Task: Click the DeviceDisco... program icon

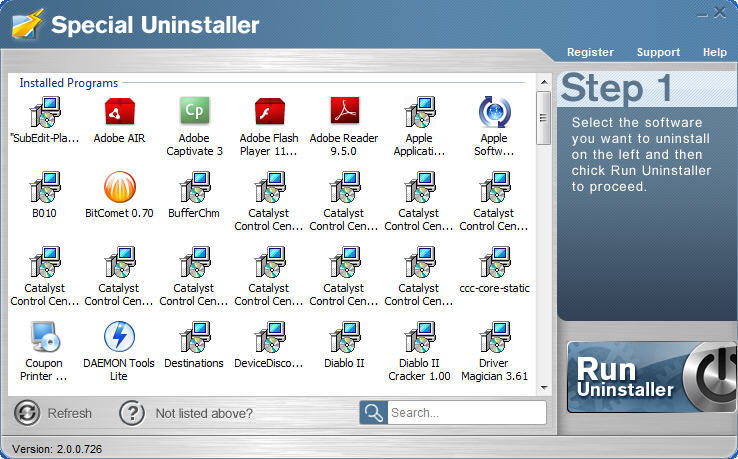Action: (269, 337)
